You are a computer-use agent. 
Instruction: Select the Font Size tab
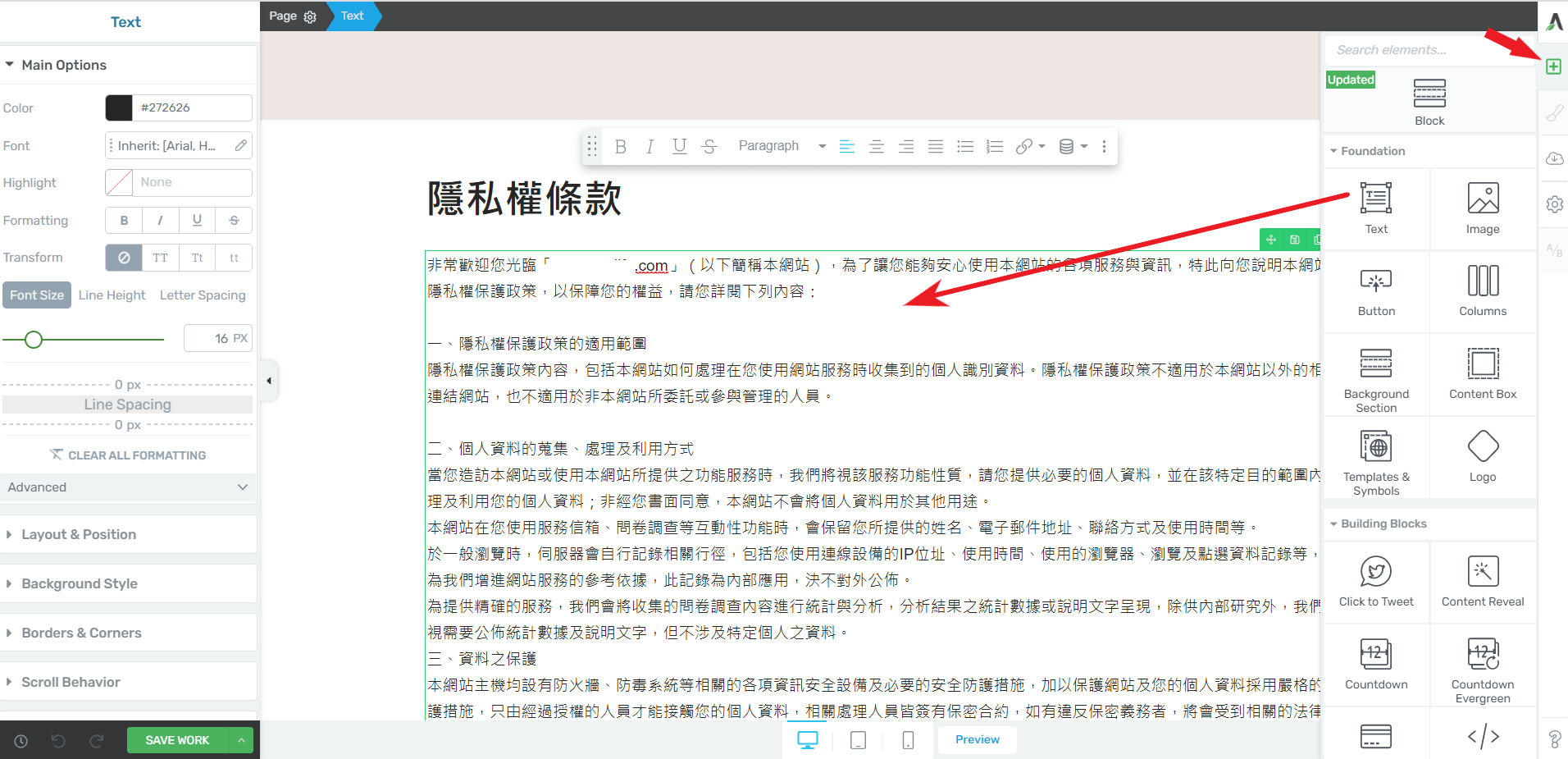point(37,295)
